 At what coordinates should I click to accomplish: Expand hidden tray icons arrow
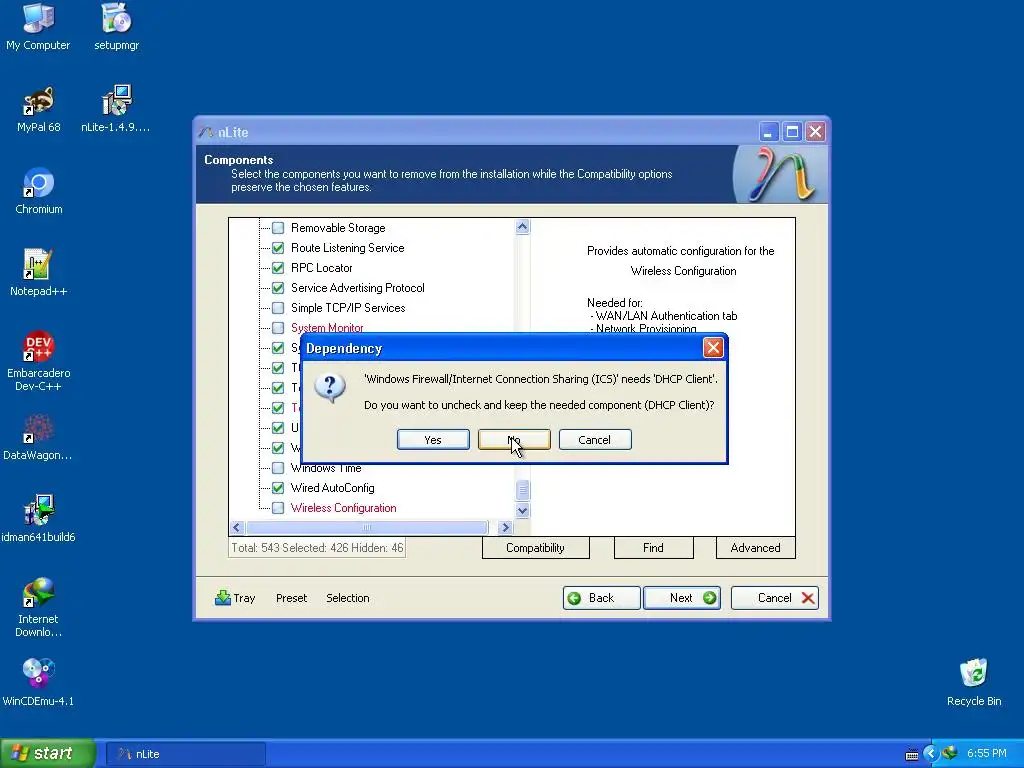[931, 754]
